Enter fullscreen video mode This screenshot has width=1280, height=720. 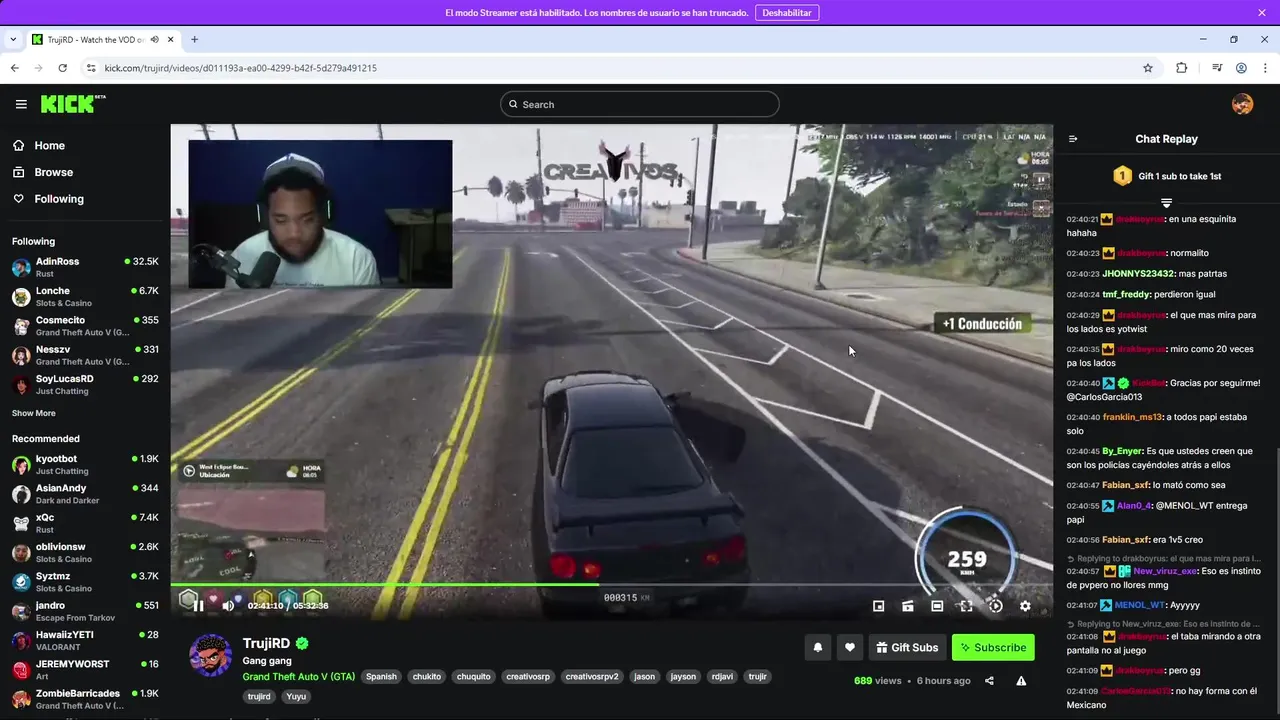click(x=966, y=606)
